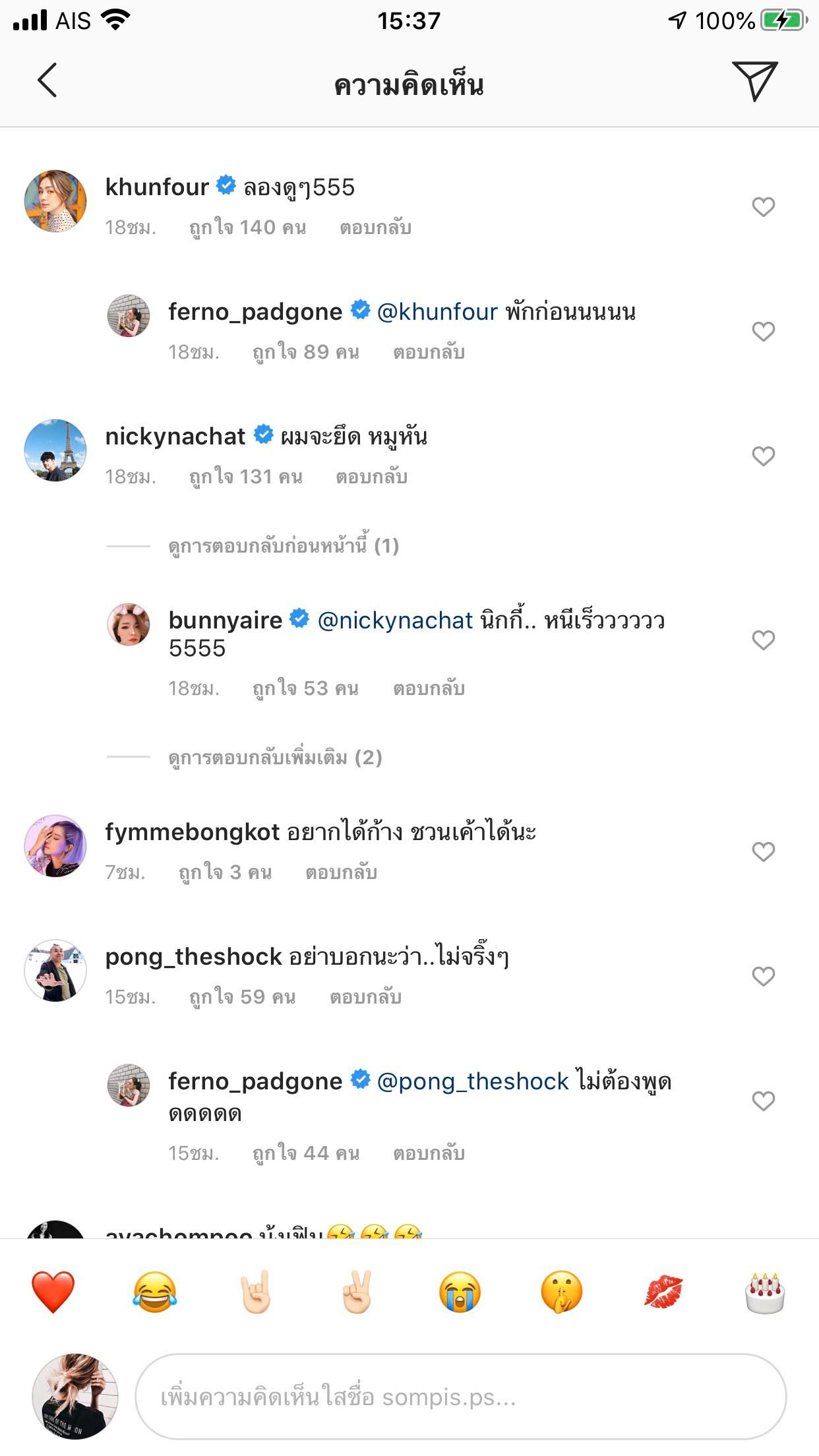This screenshot has height=1456, width=819.
Task: Expand previous replies (1) under nickynachat
Action: coord(284,546)
